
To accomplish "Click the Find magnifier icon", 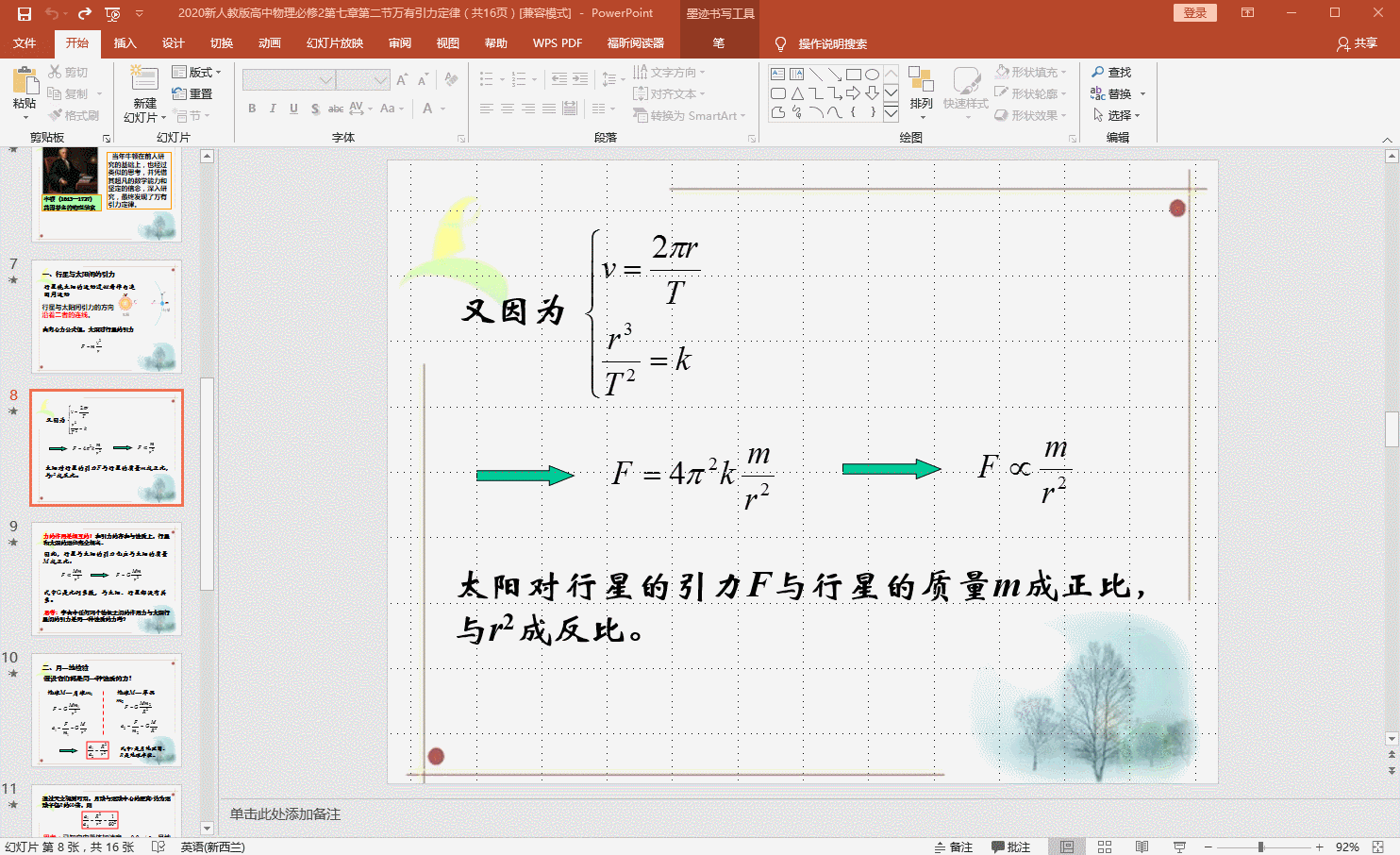I will (1098, 72).
